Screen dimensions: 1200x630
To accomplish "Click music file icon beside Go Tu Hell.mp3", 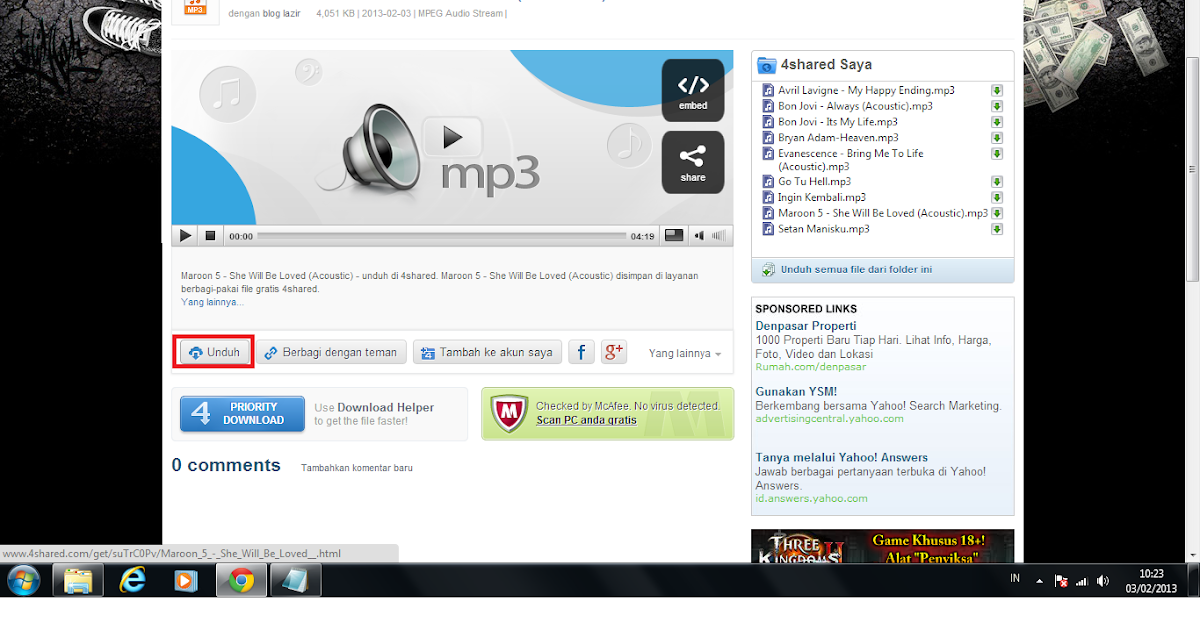I will (x=768, y=181).
